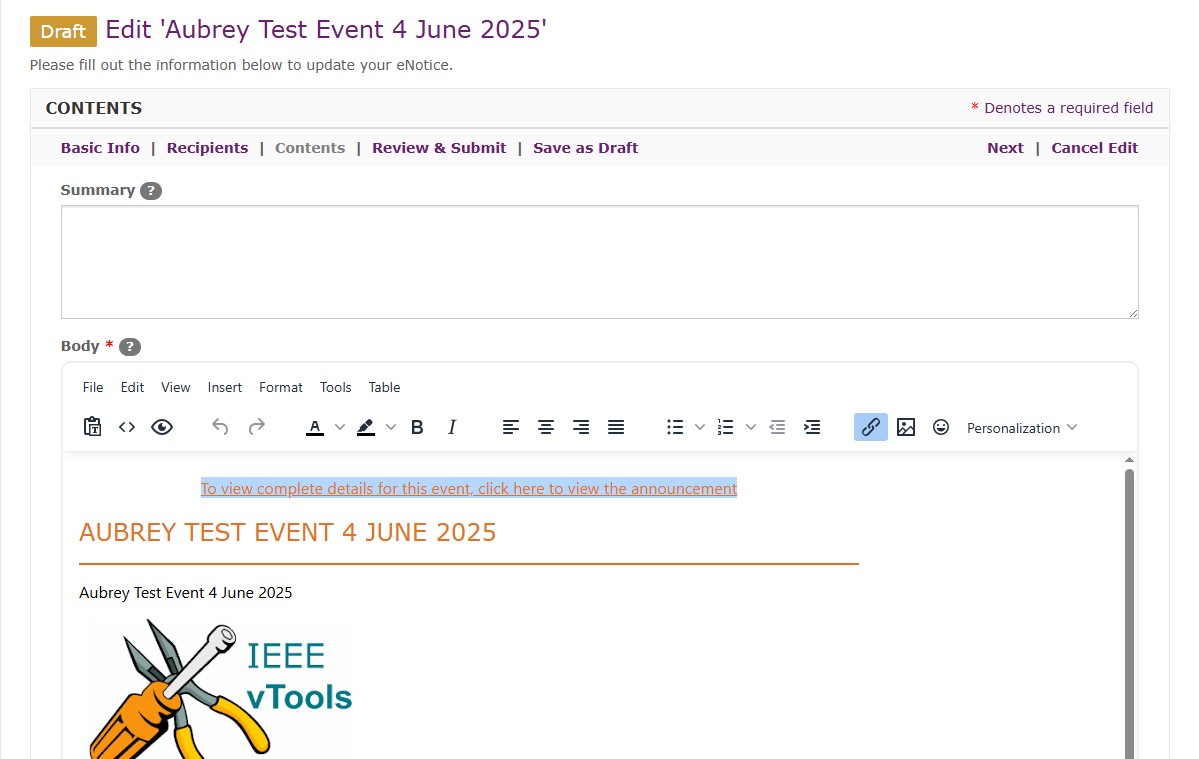Go to Review & Submit

coord(439,148)
